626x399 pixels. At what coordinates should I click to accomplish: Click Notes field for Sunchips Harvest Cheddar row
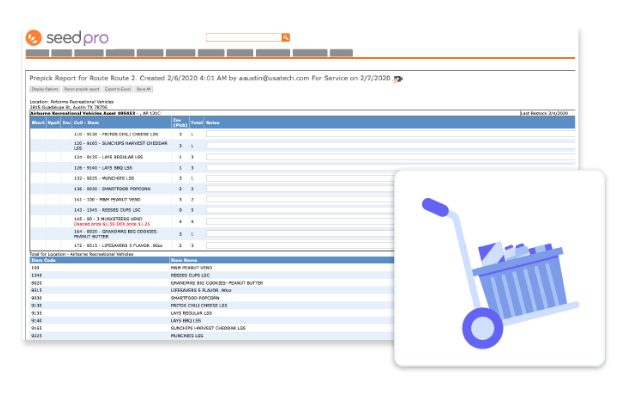(390, 145)
